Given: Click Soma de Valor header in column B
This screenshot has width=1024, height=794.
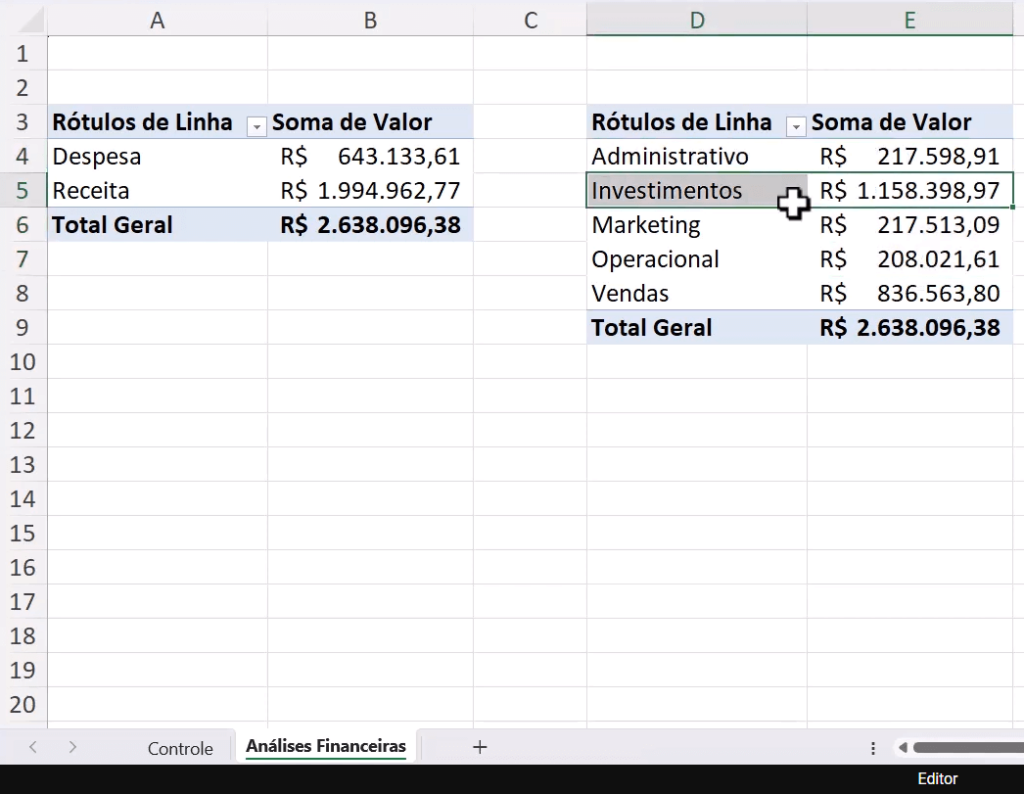Looking at the screenshot, I should pyautogui.click(x=370, y=122).
